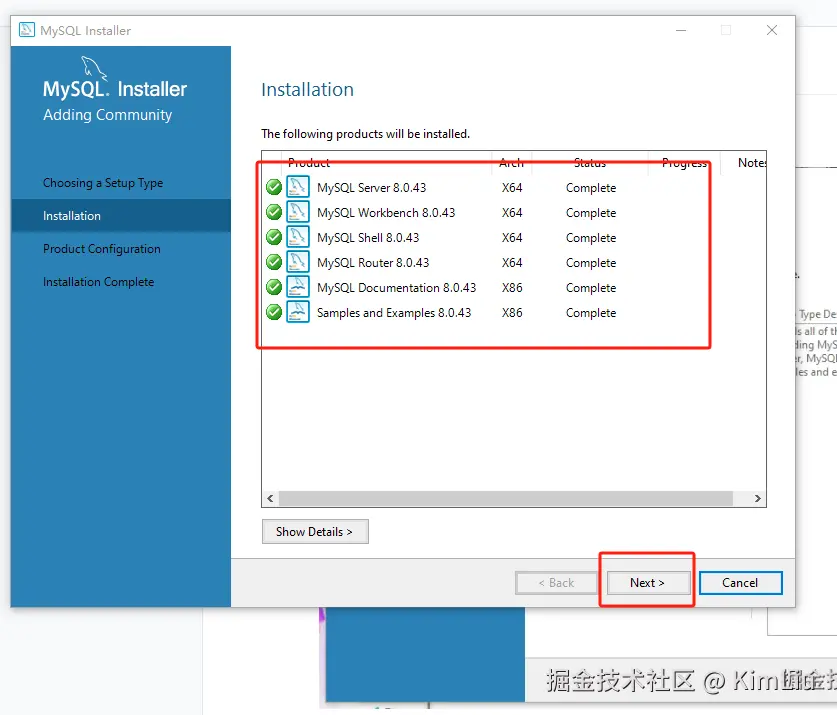
Task: Click Complete status of MySQL Workbench row
Action: click(591, 213)
